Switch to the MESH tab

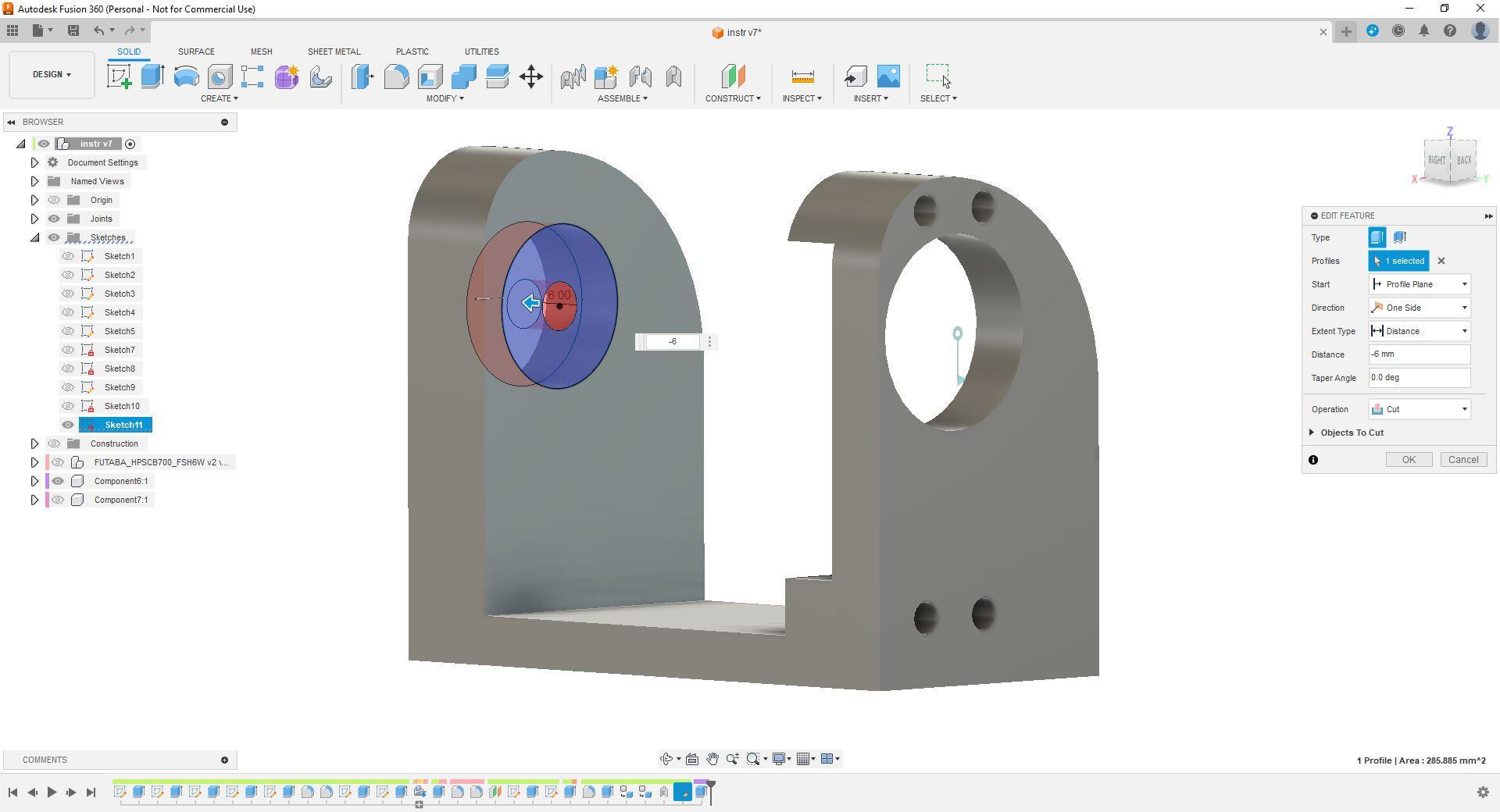261,52
